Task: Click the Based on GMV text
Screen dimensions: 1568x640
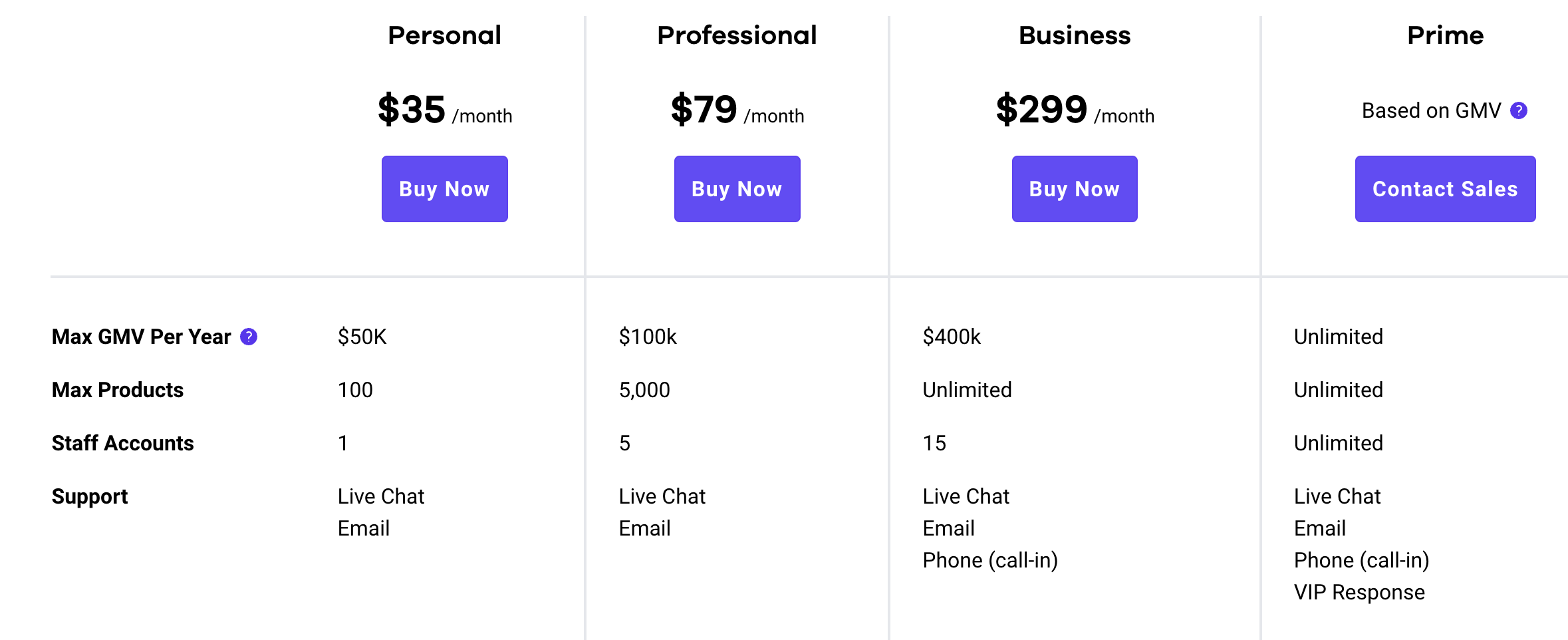Action: tap(1431, 110)
